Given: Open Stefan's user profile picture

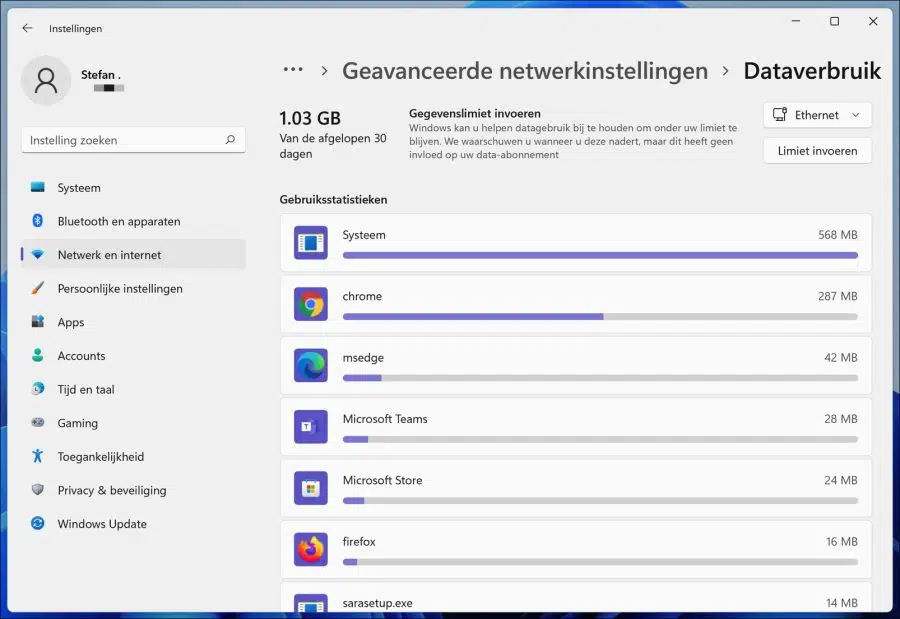Looking at the screenshot, I should 46,81.
